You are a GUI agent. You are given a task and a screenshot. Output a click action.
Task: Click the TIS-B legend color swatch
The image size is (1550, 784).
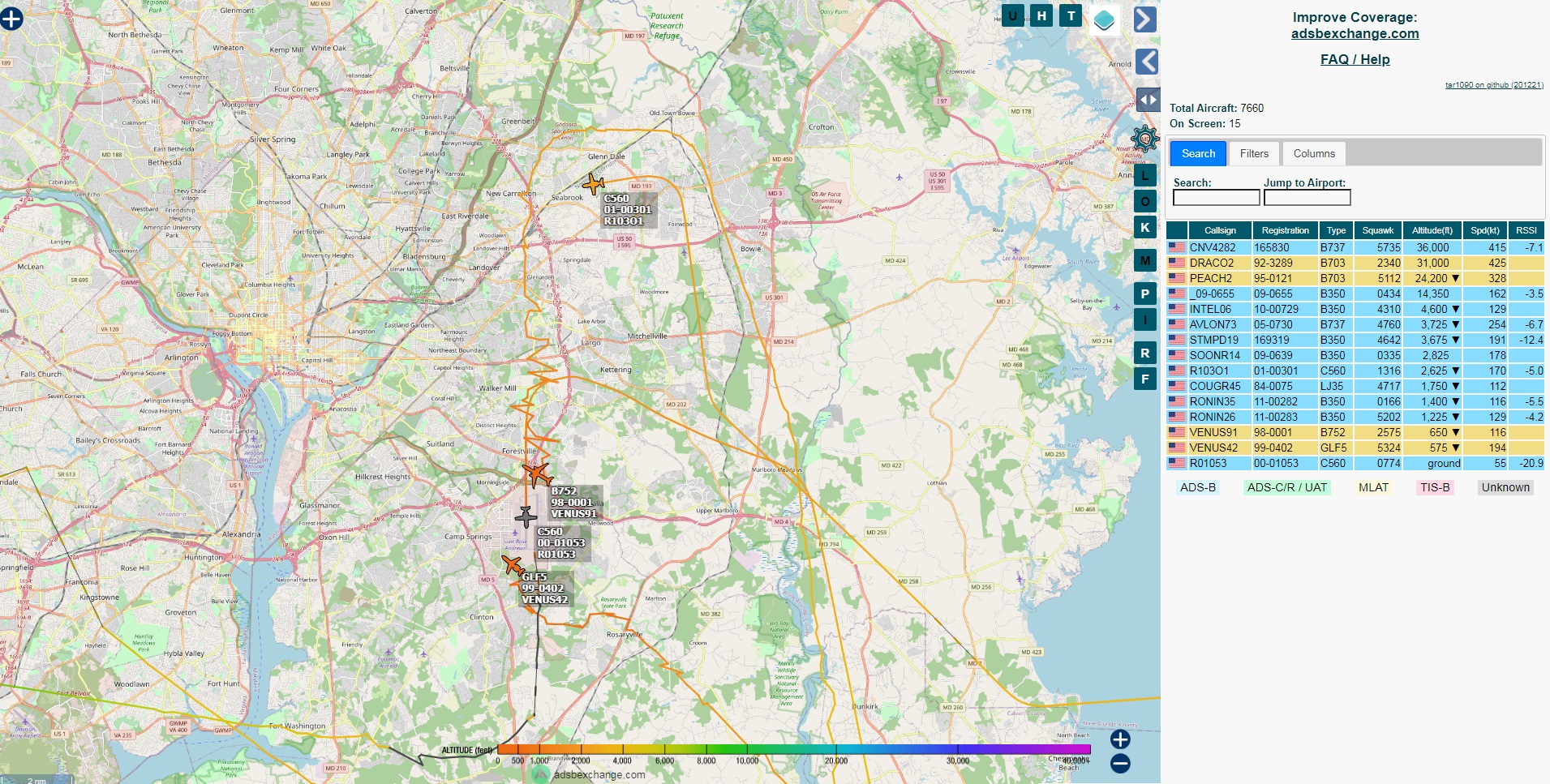pyautogui.click(x=1435, y=487)
